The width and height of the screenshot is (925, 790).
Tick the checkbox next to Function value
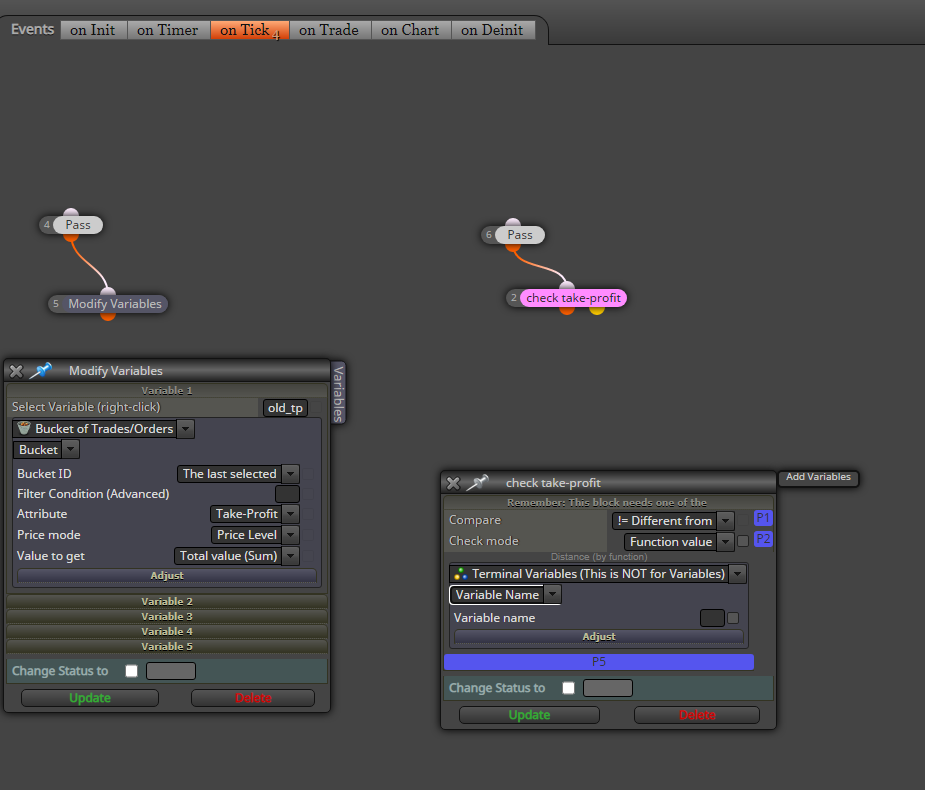(743, 541)
